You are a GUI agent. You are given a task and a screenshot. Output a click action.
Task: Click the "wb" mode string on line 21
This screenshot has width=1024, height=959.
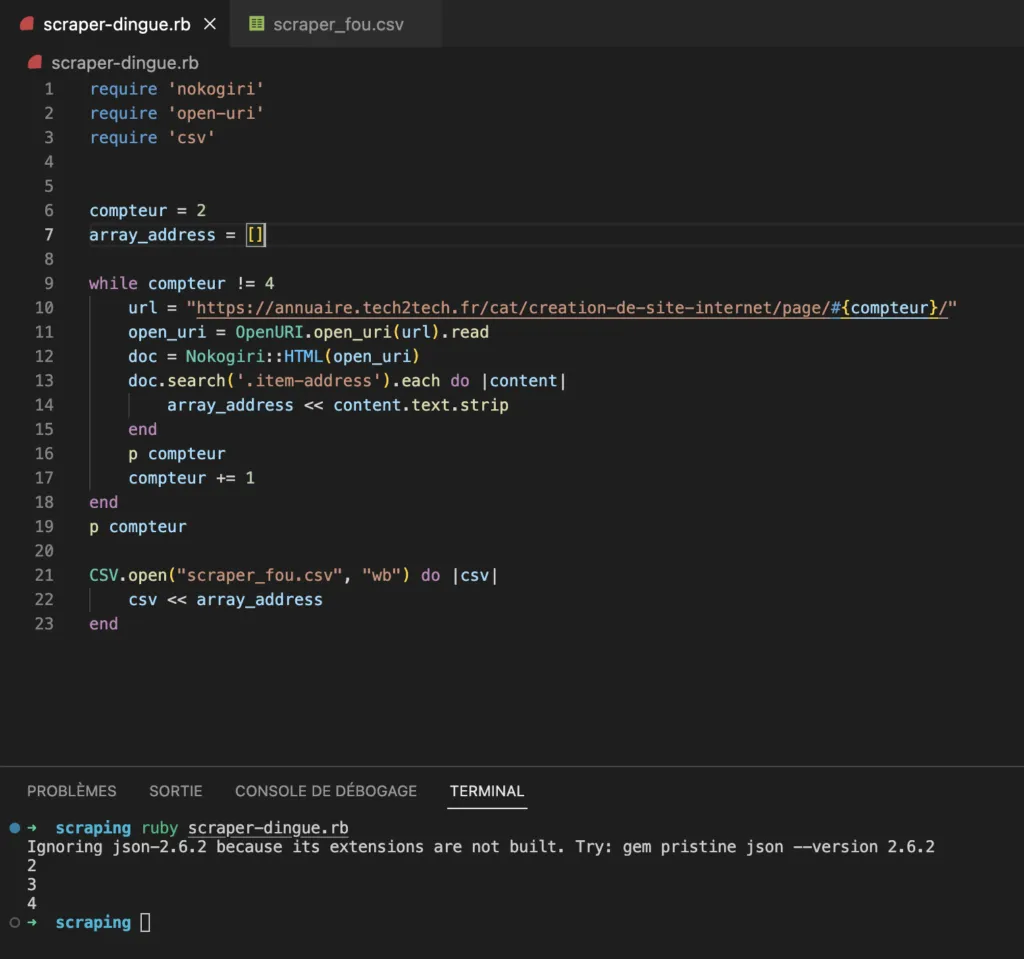tap(381, 575)
